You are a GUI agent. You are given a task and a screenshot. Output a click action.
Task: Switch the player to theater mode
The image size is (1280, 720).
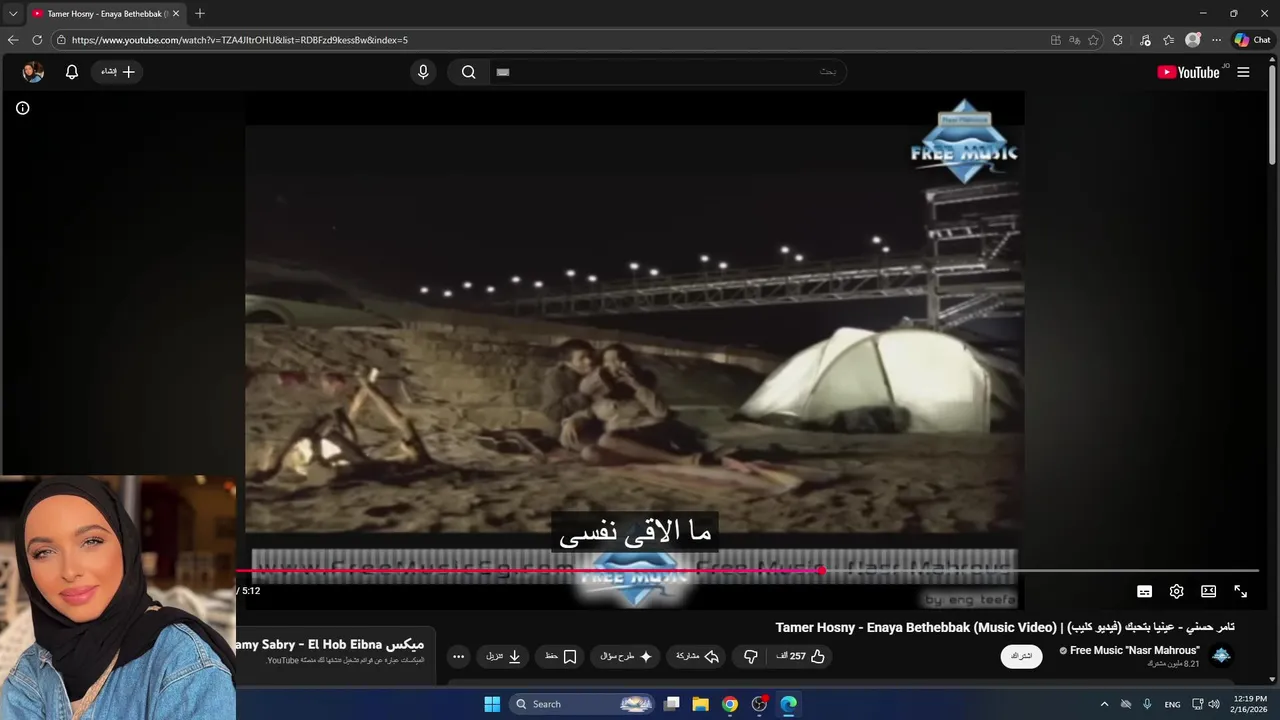[x=1208, y=591]
